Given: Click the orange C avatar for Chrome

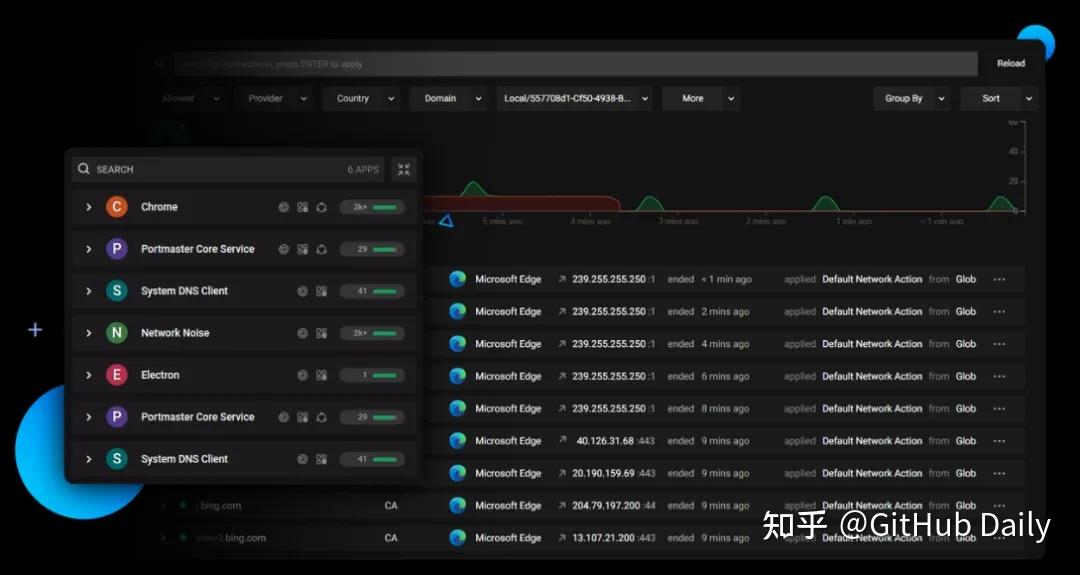Looking at the screenshot, I should (x=116, y=207).
